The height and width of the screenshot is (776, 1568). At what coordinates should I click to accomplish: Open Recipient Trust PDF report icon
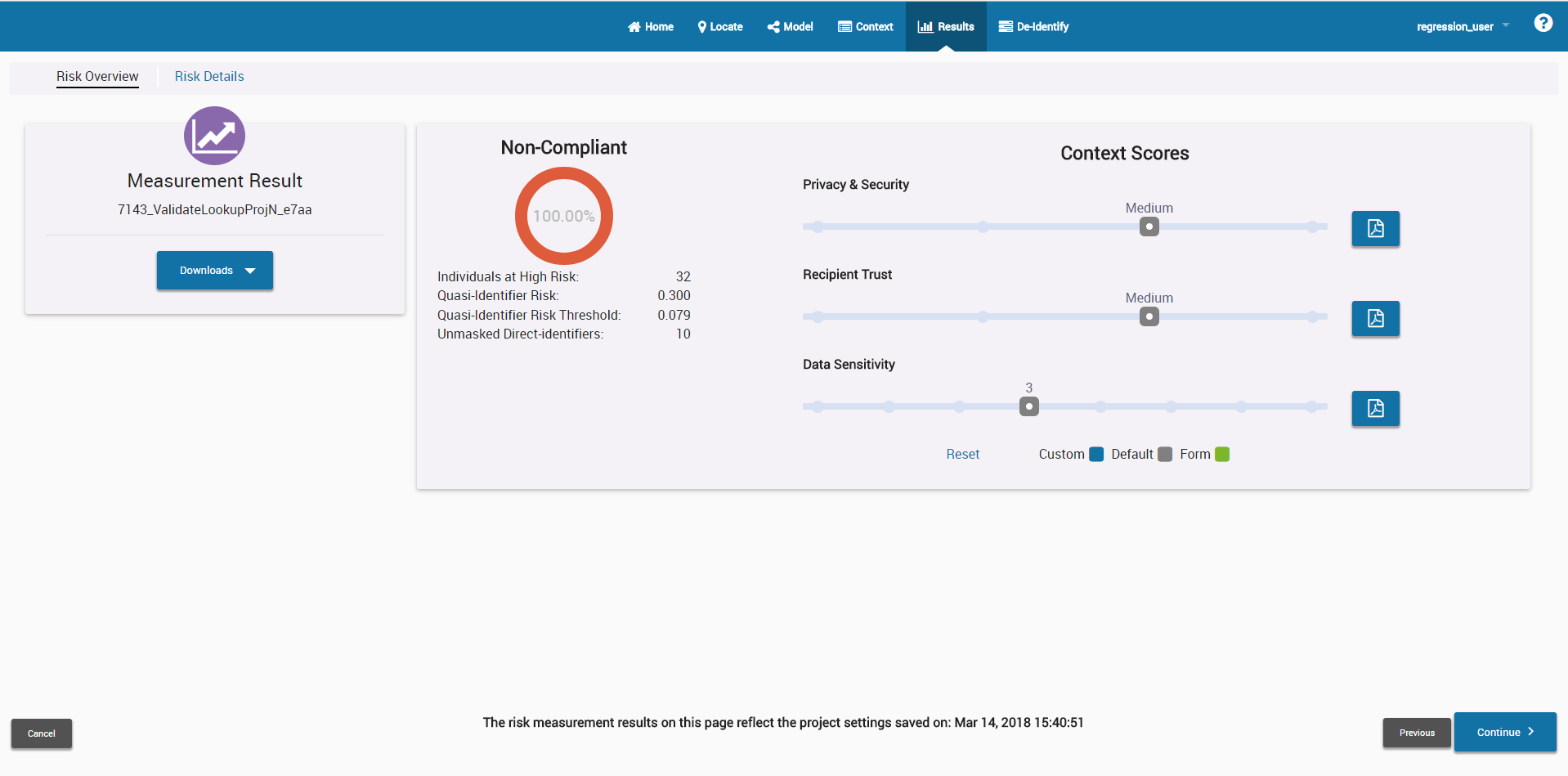pyautogui.click(x=1375, y=319)
